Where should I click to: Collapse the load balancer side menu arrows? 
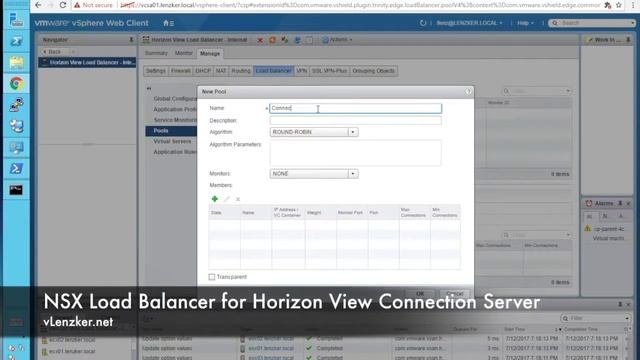(149, 88)
